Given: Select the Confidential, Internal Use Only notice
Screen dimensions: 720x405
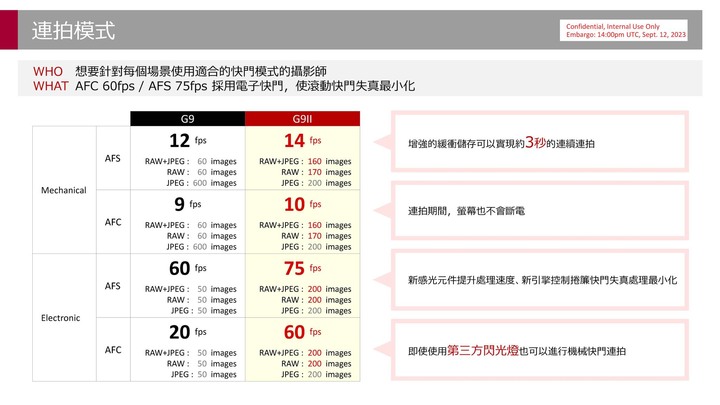Looking at the screenshot, I should (624, 30).
